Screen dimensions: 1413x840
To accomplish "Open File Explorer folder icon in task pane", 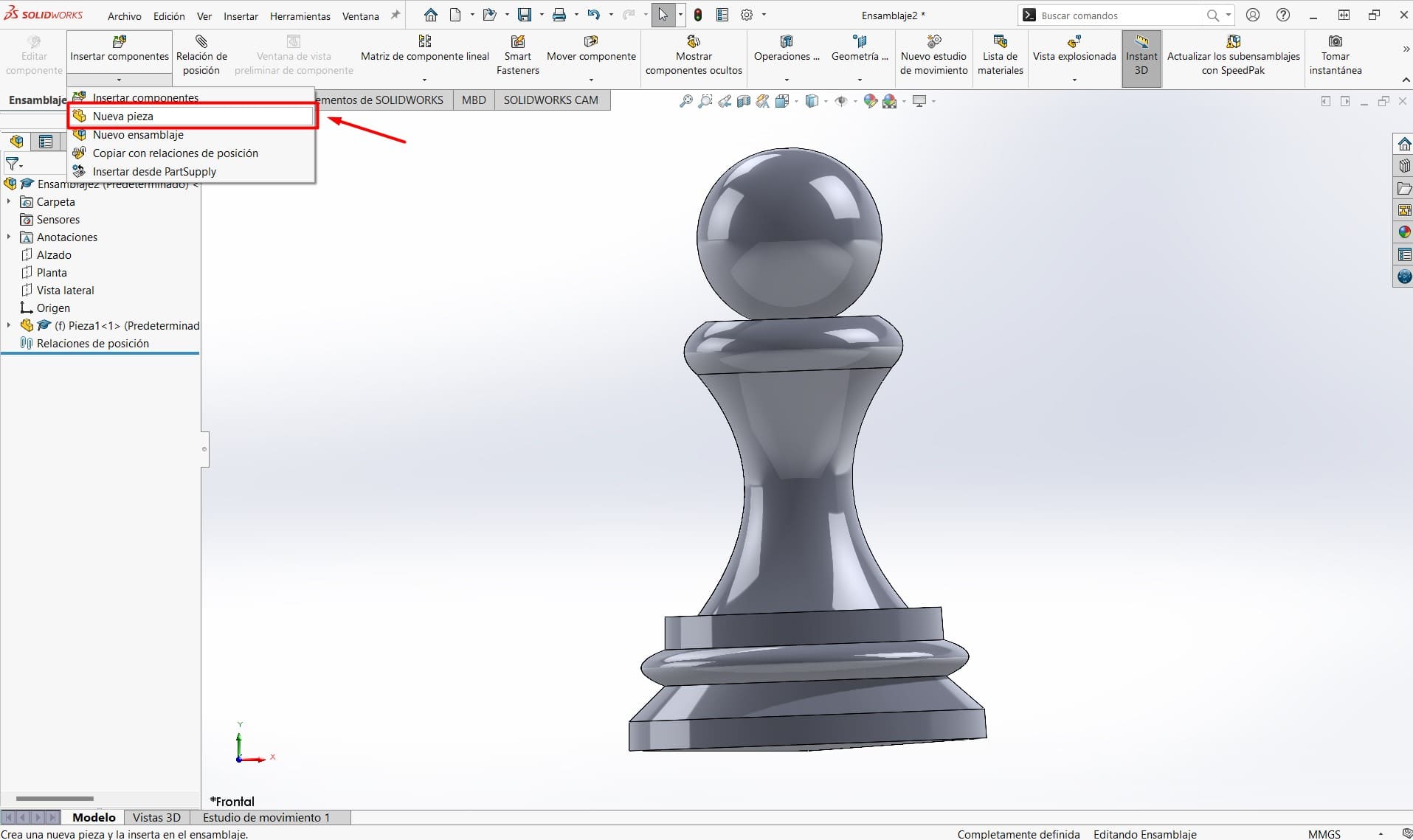I will click(x=1404, y=188).
